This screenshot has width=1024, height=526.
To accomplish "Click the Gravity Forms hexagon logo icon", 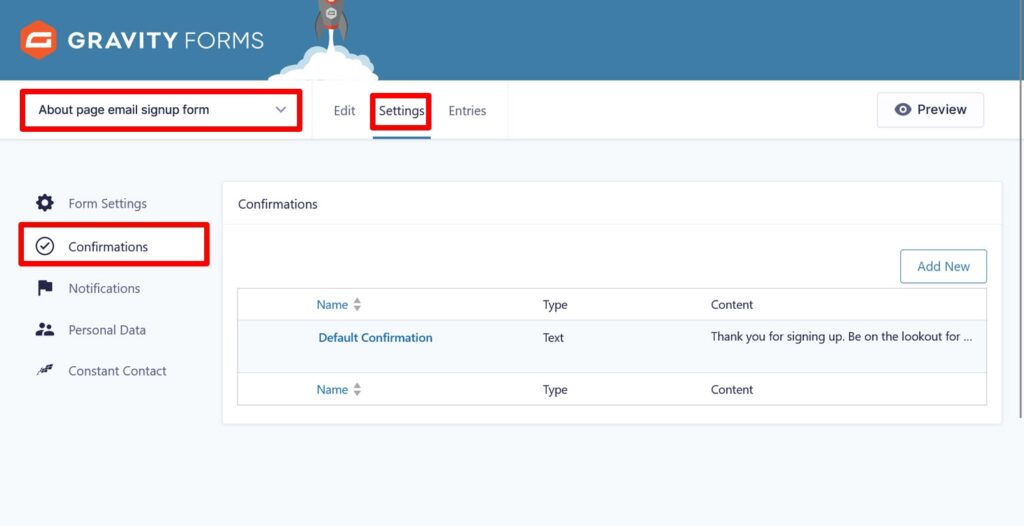I will pyautogui.click(x=39, y=40).
